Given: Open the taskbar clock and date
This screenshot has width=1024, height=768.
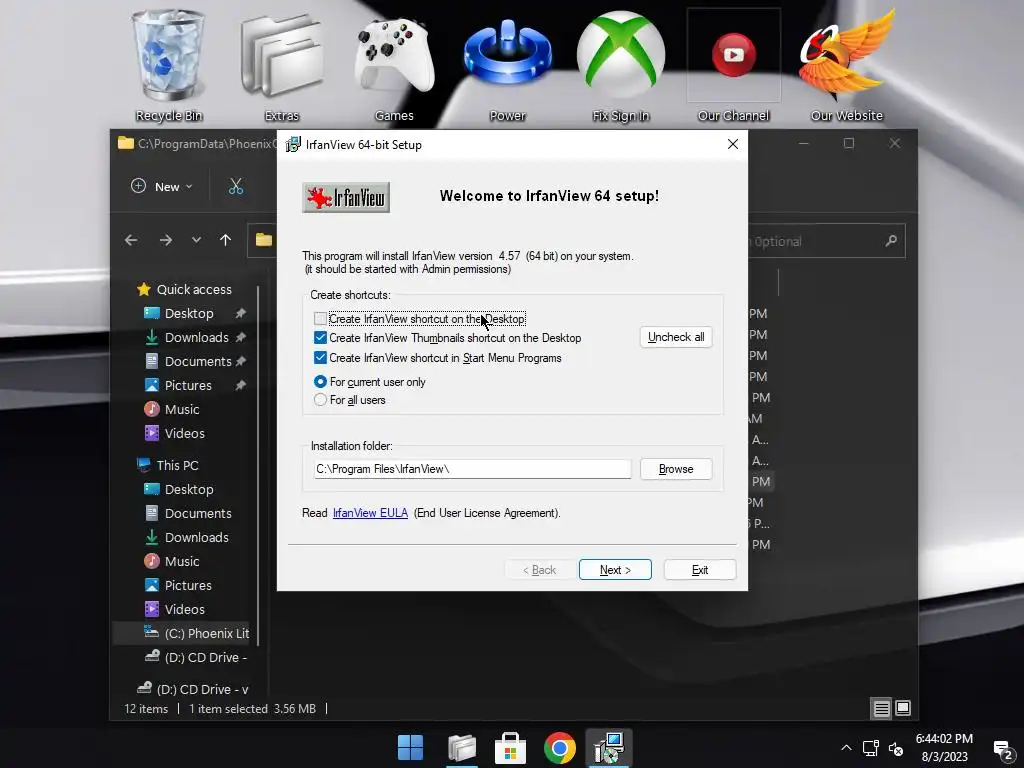Looking at the screenshot, I should point(944,748).
